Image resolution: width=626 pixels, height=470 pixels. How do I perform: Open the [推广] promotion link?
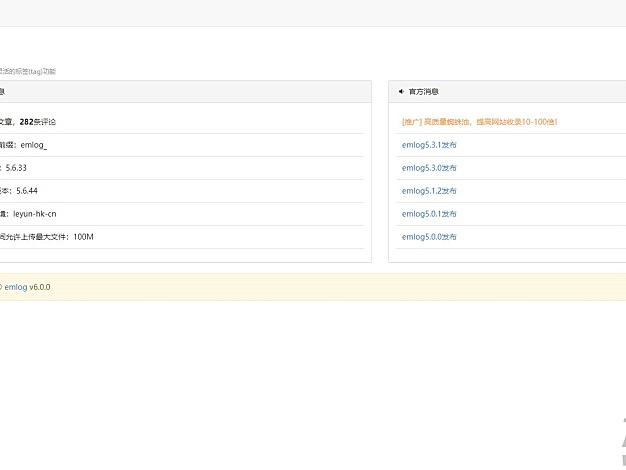click(478, 122)
